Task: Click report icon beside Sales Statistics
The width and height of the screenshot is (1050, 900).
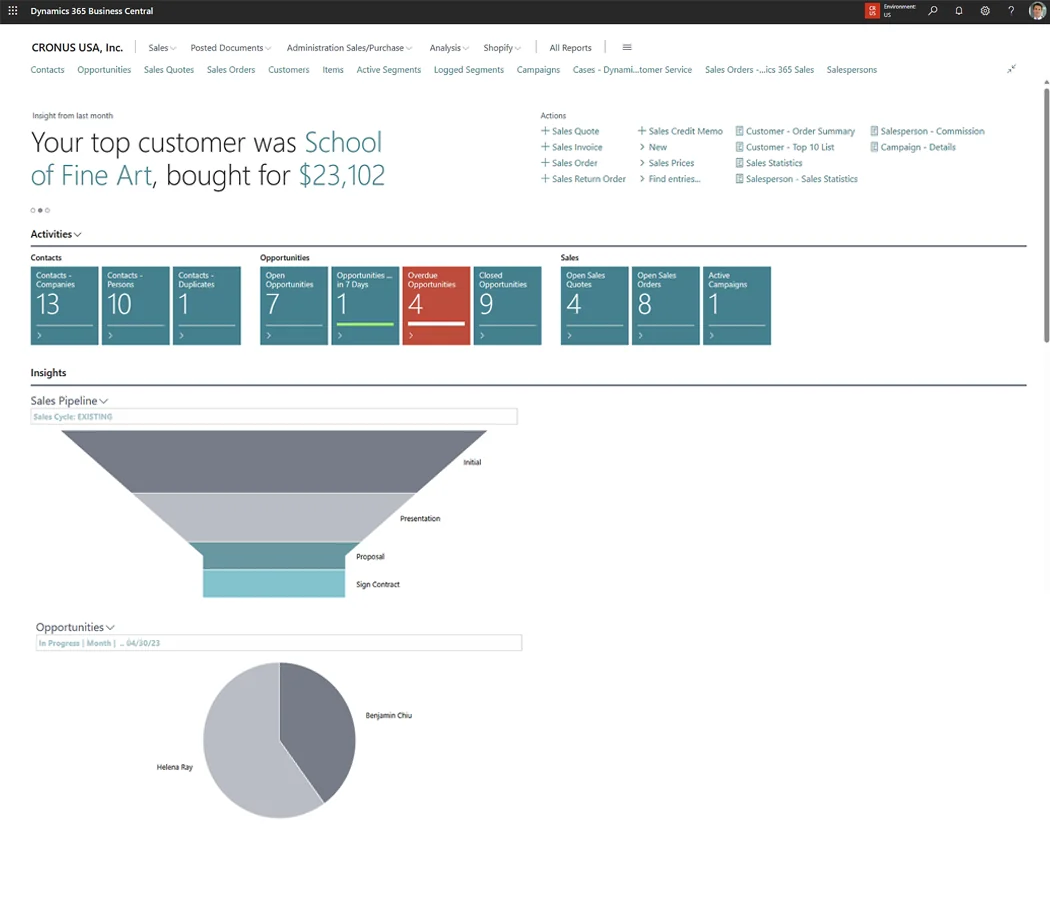Action: click(739, 163)
